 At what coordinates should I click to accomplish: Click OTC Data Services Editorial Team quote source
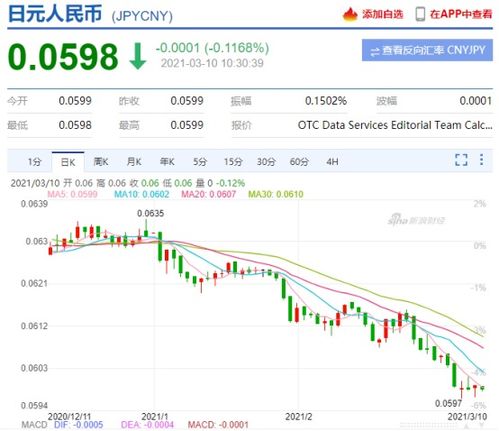point(395,125)
